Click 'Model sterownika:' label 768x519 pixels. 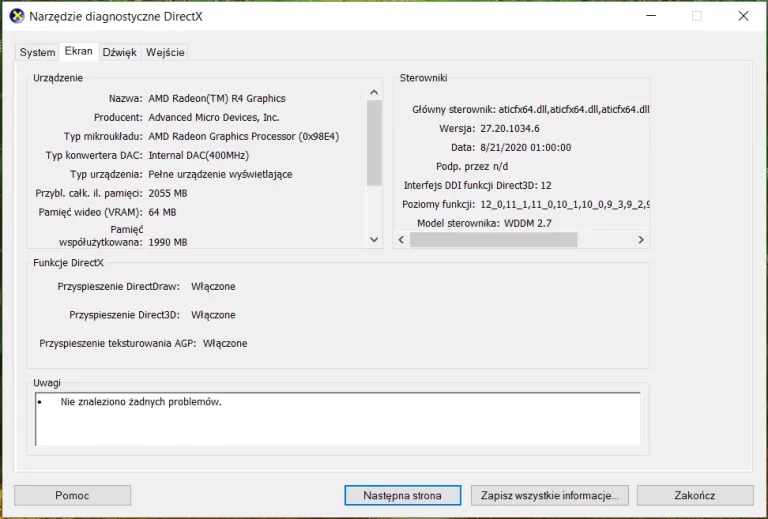tap(458, 223)
